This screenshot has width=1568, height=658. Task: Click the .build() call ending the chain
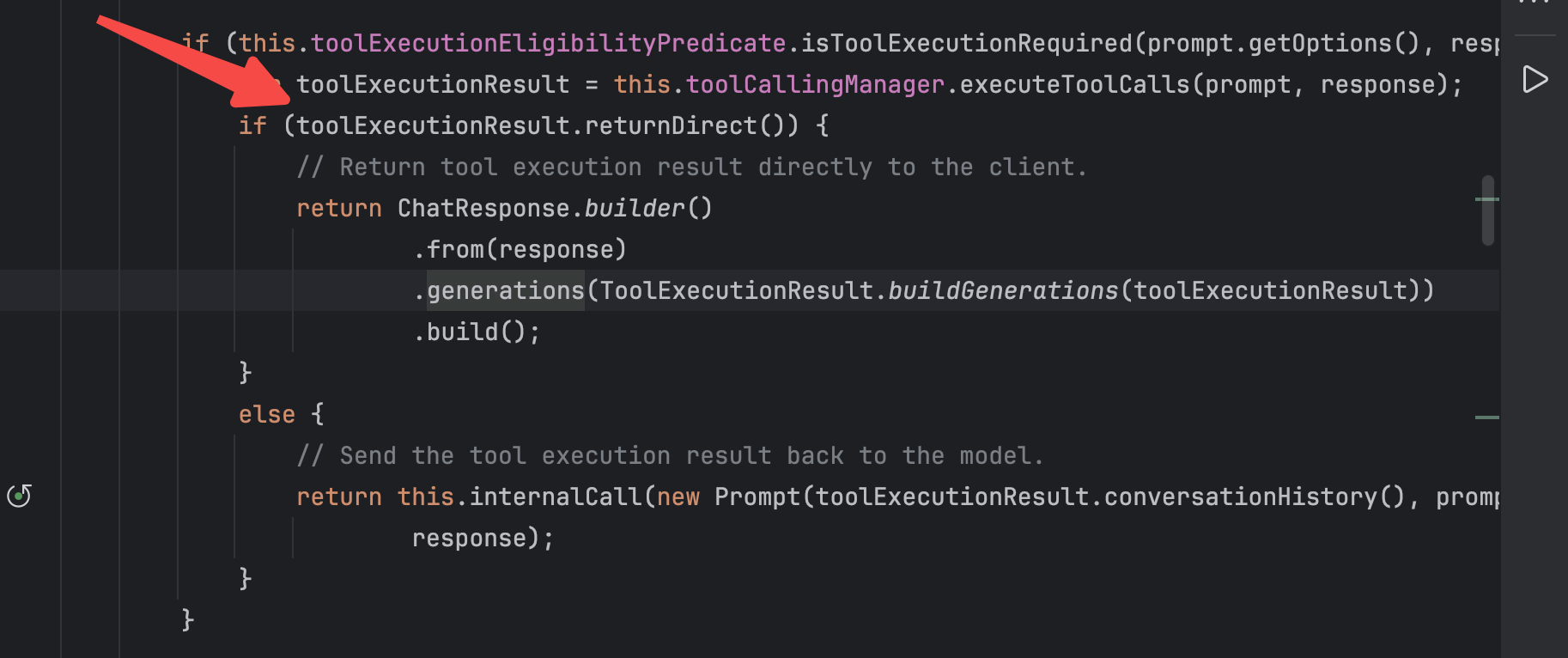click(477, 332)
